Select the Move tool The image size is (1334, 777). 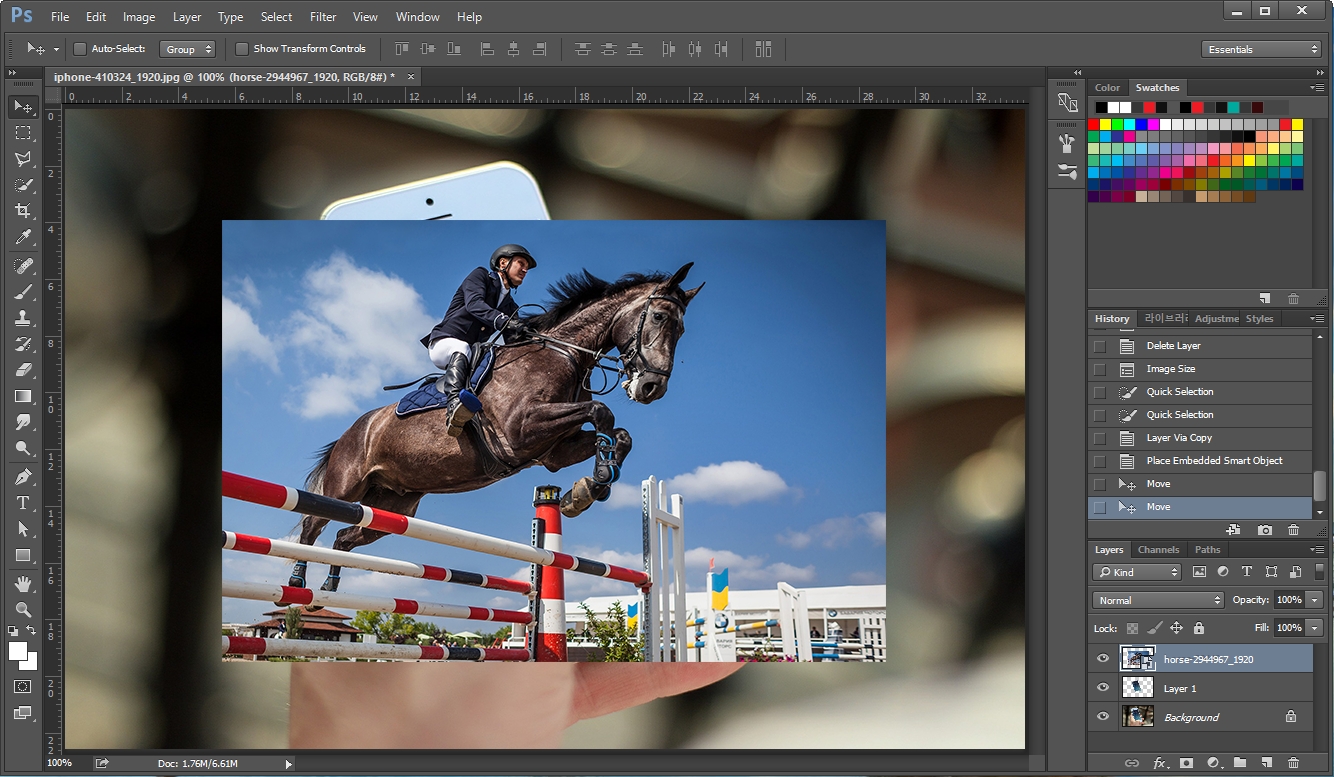coord(24,107)
